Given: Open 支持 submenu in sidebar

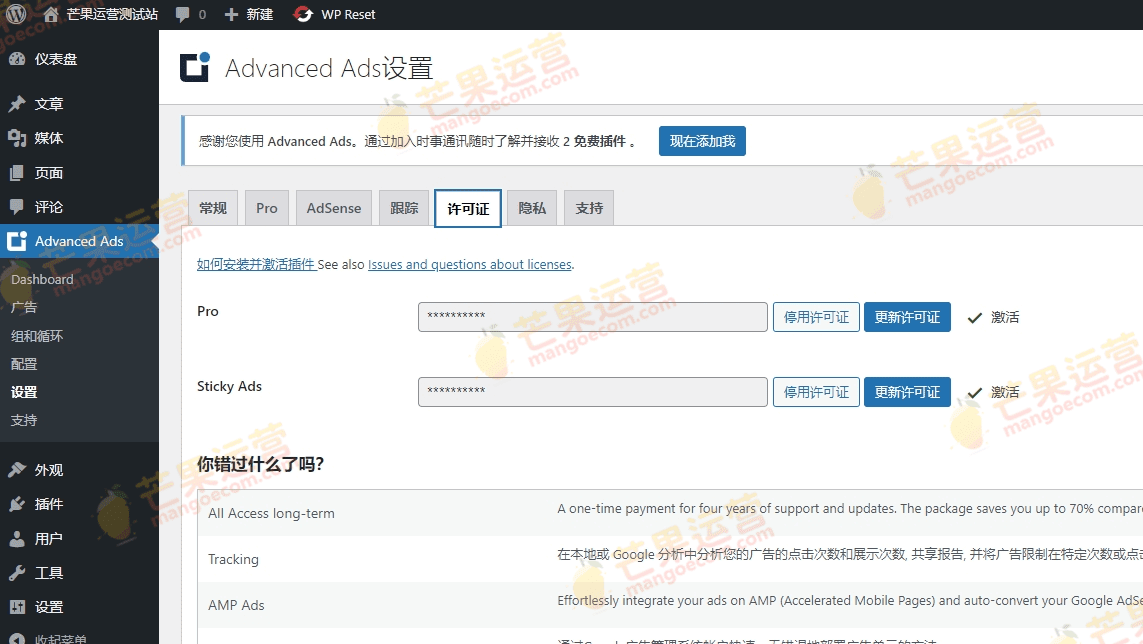Looking at the screenshot, I should [x=24, y=420].
